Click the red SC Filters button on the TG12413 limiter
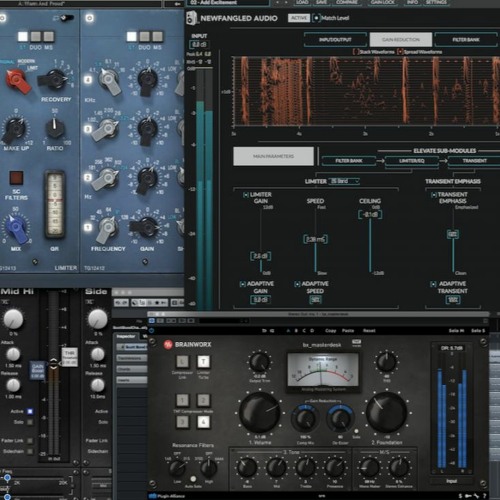The image size is (500, 500). (16, 178)
